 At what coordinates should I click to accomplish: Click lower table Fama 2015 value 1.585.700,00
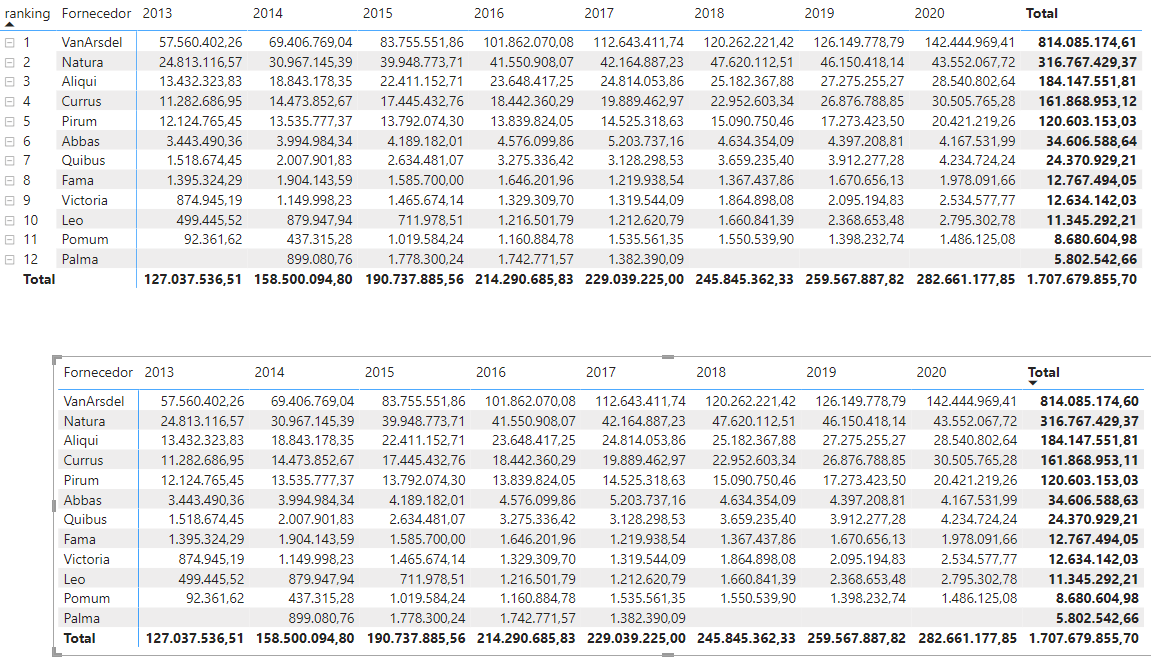click(427, 539)
